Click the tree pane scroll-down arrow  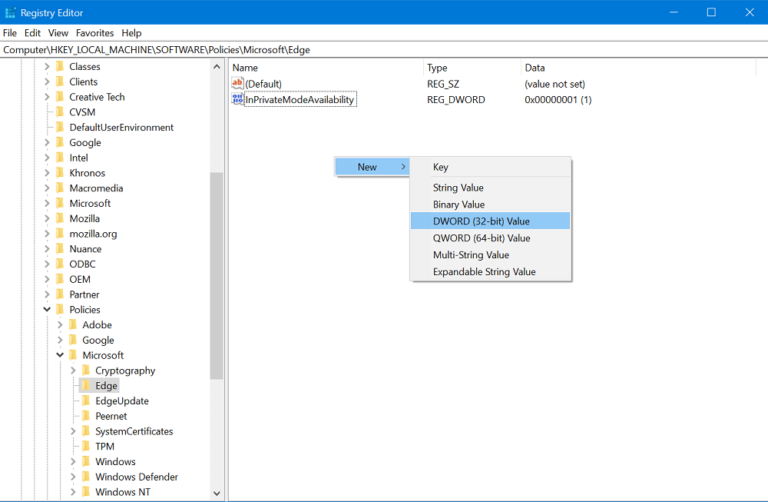tap(217, 493)
